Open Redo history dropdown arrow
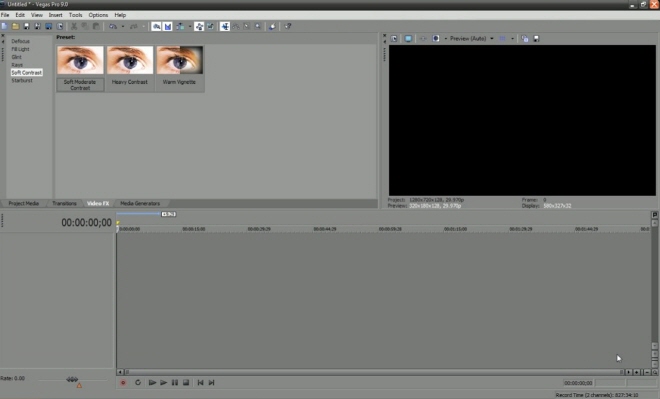This screenshot has height=399, width=660. click(144, 26)
